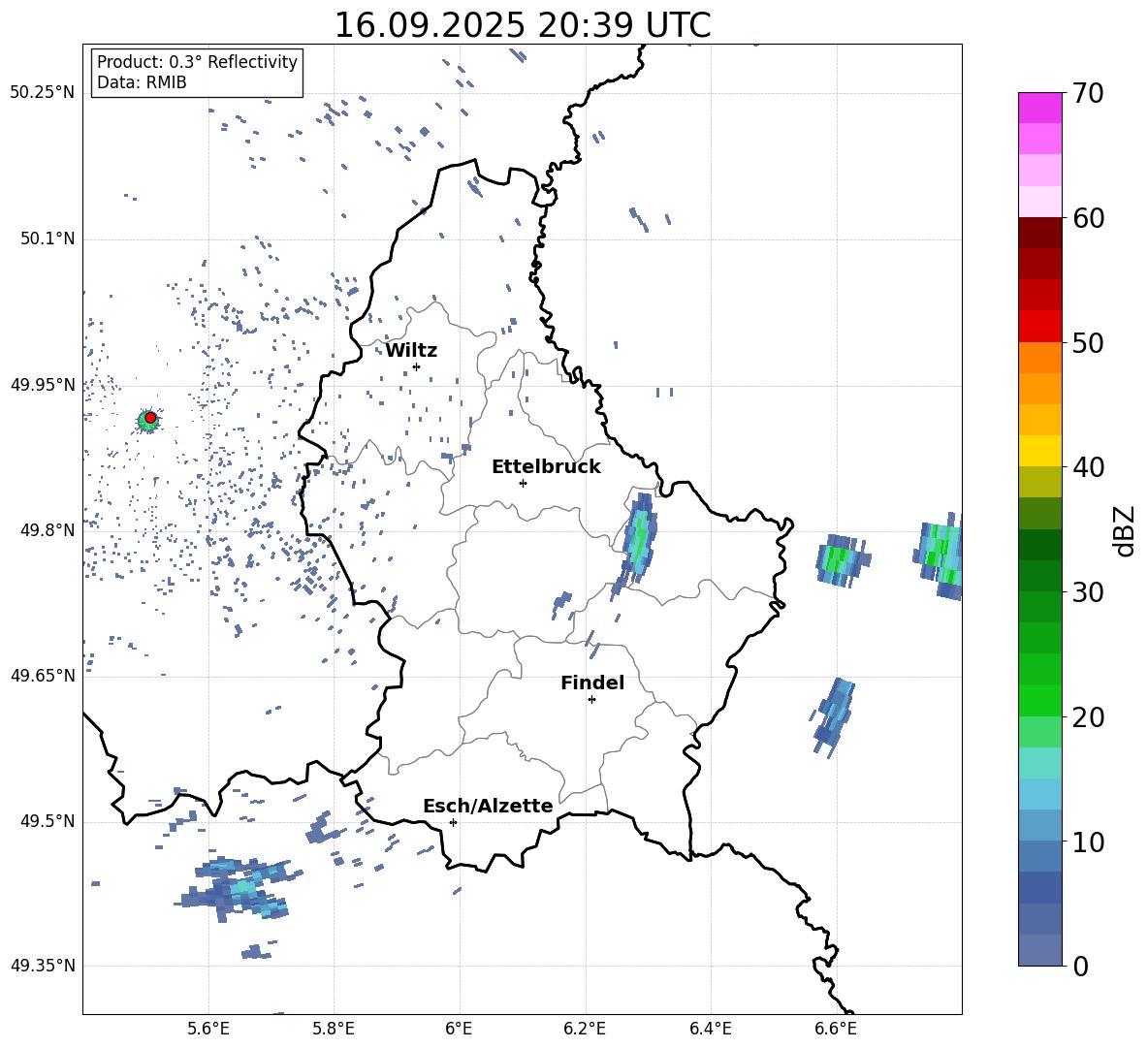Click the title 16.09.2025 20:39 UTC
This screenshot has width=1148, height=1048.
pyautogui.click(x=522, y=25)
